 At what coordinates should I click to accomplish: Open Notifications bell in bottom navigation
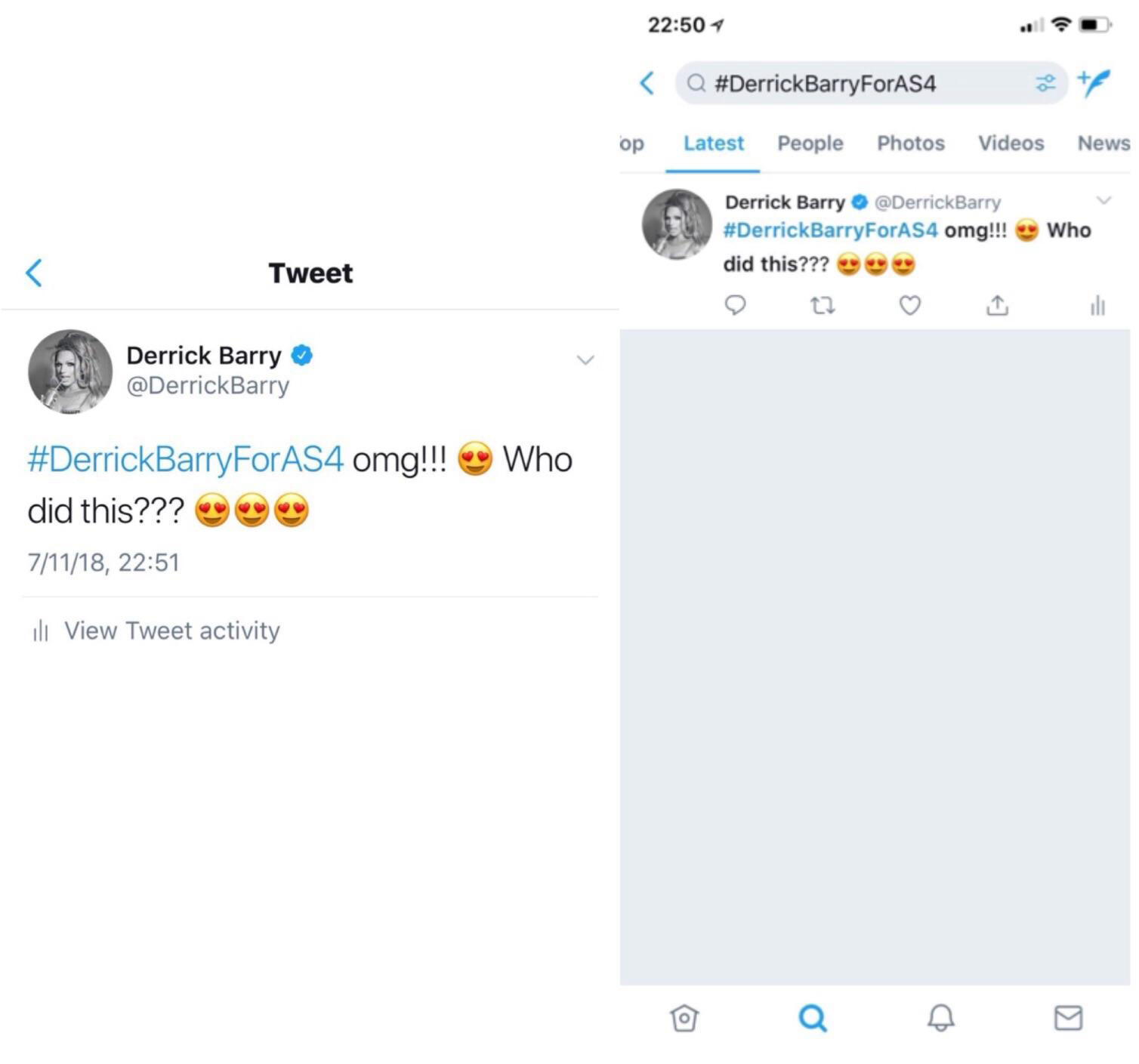pos(941,1018)
